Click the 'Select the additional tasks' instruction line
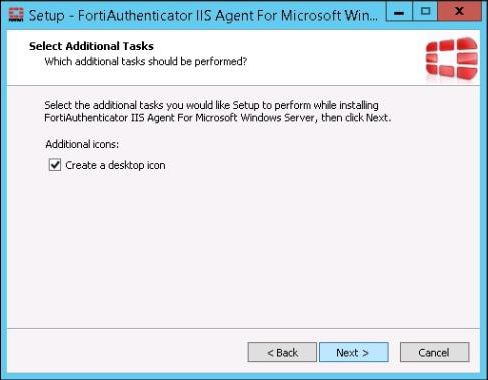 (x=211, y=105)
